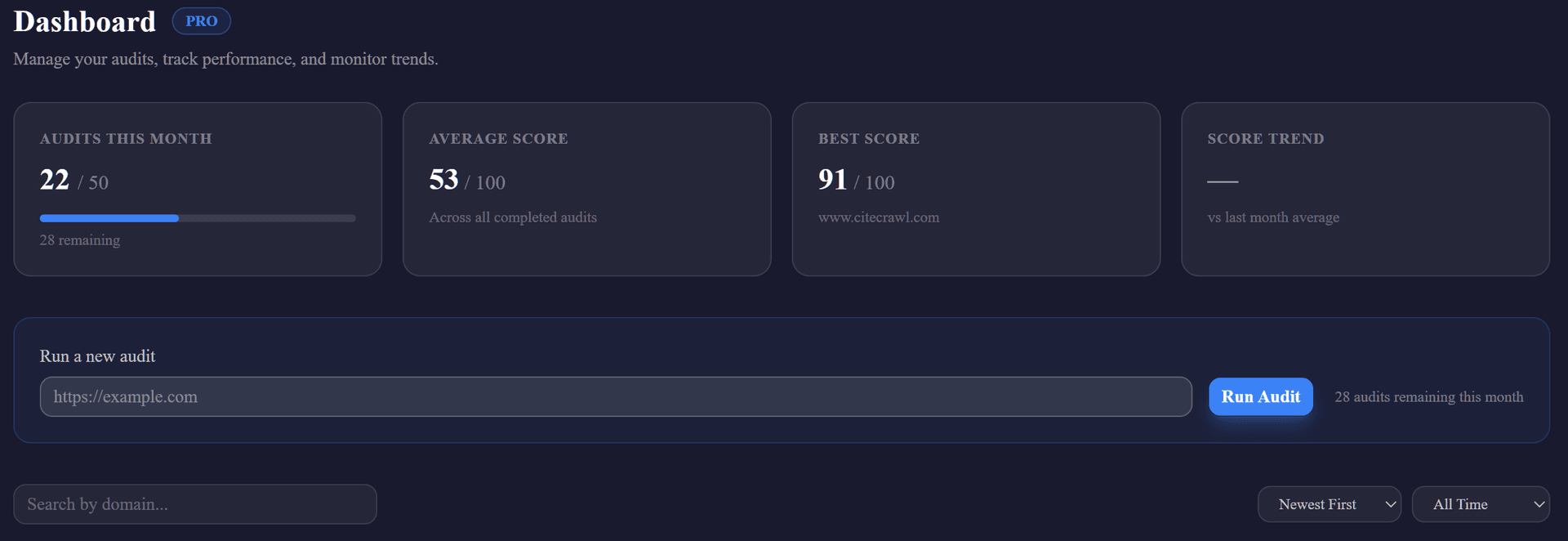This screenshot has height=541, width=1568.
Task: Select the audit URL input field
Action: (x=616, y=396)
